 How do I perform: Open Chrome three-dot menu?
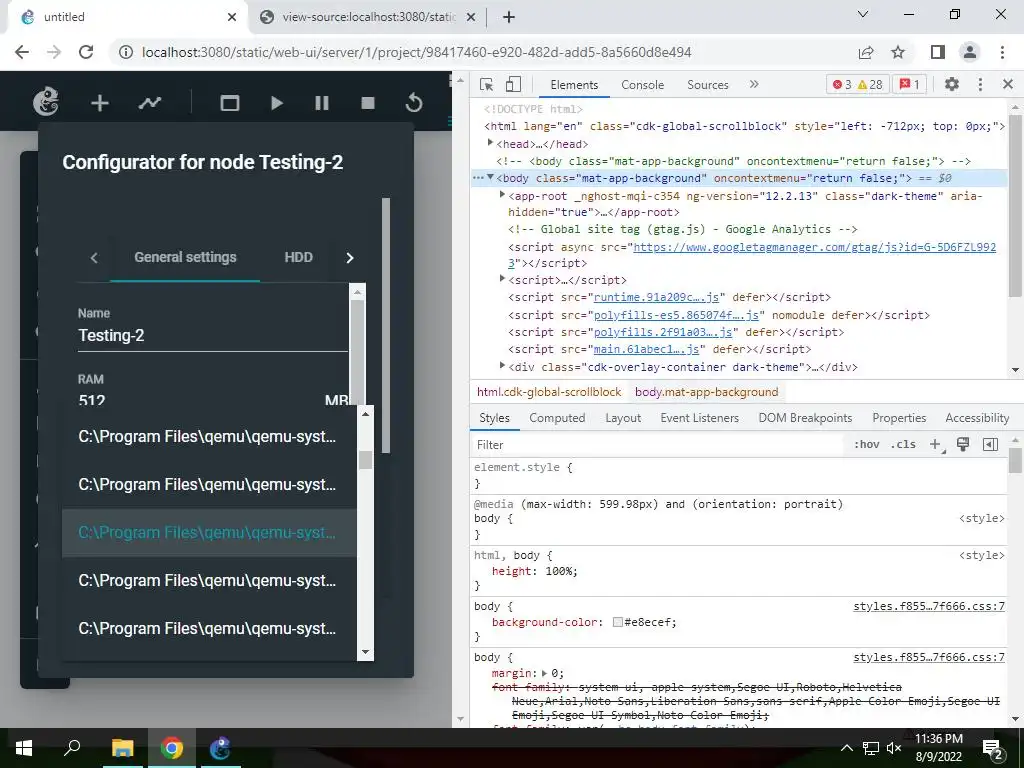[1002, 52]
